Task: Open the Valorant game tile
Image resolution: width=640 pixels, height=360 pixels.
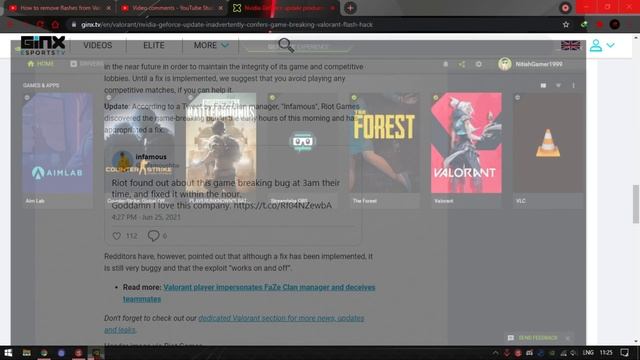Action: (466, 150)
